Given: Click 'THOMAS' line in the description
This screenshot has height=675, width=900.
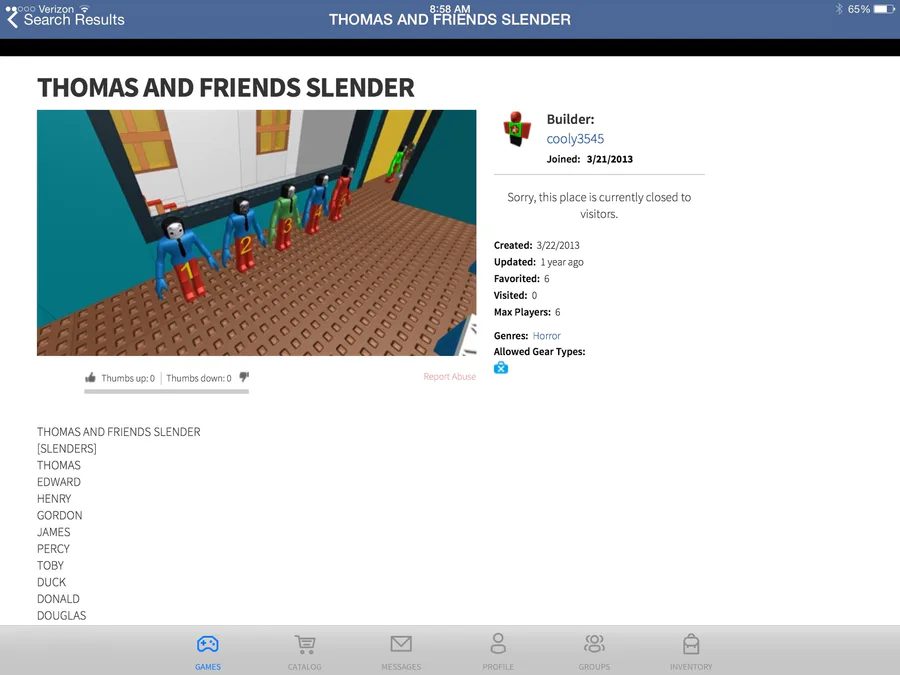Looking at the screenshot, I should [x=59, y=465].
